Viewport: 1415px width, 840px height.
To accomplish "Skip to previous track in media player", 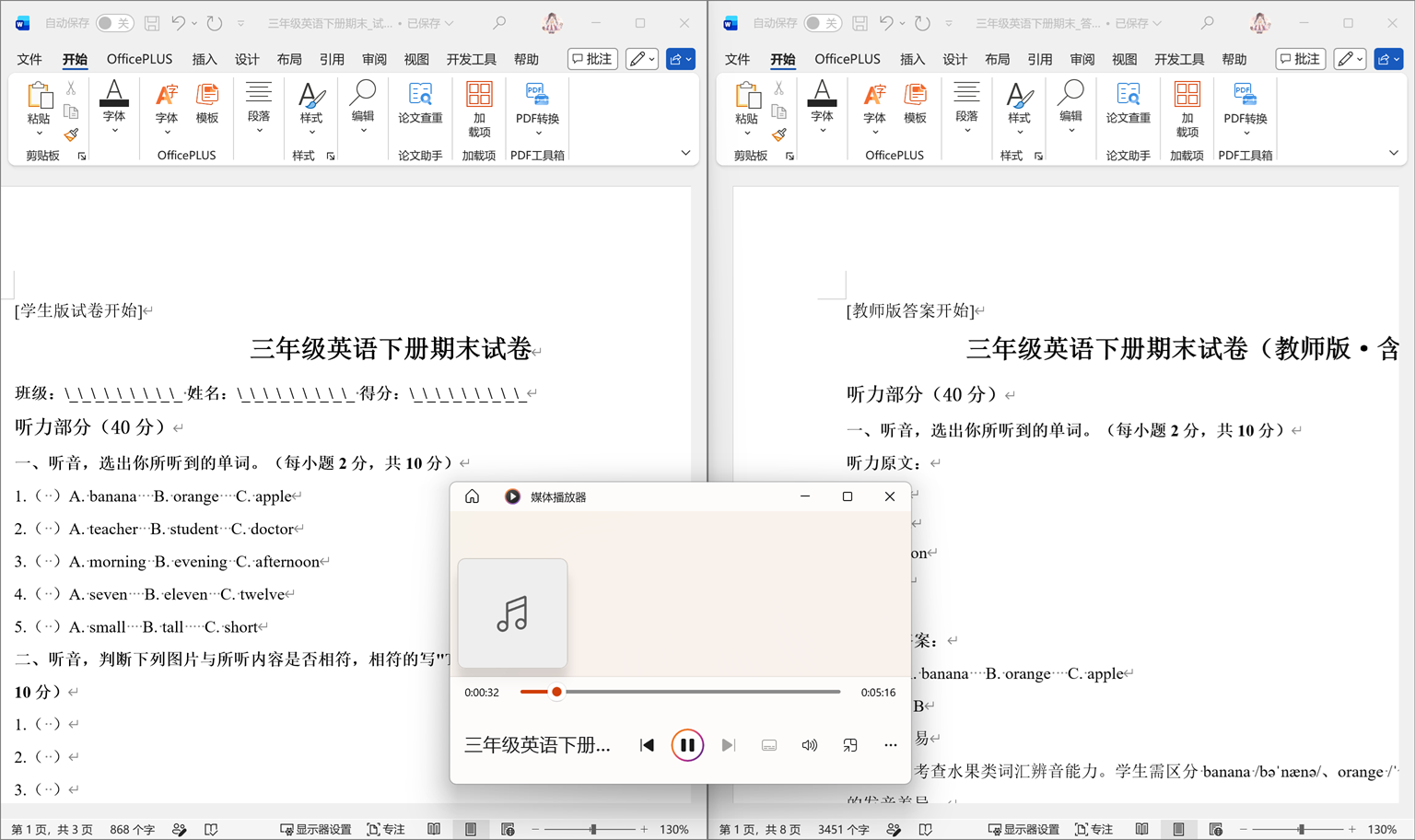I will [647, 745].
